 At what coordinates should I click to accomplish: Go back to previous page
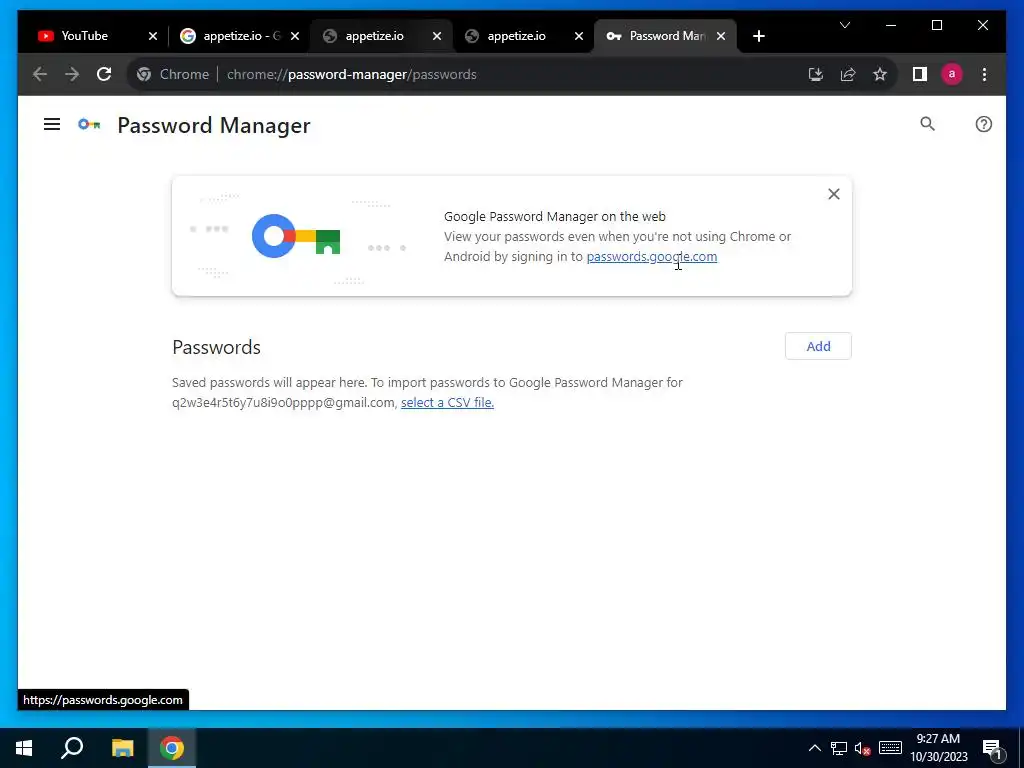tap(40, 74)
